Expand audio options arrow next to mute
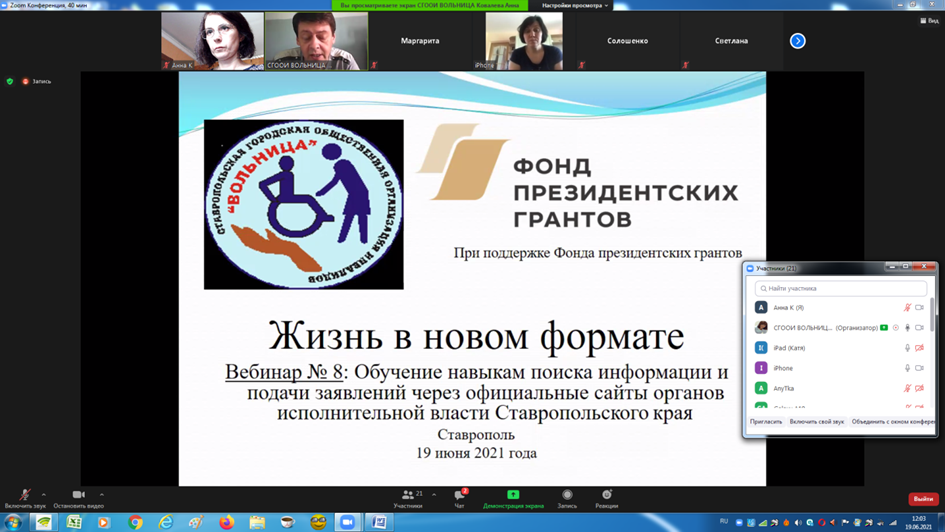The width and height of the screenshot is (945, 532). (x=43, y=495)
